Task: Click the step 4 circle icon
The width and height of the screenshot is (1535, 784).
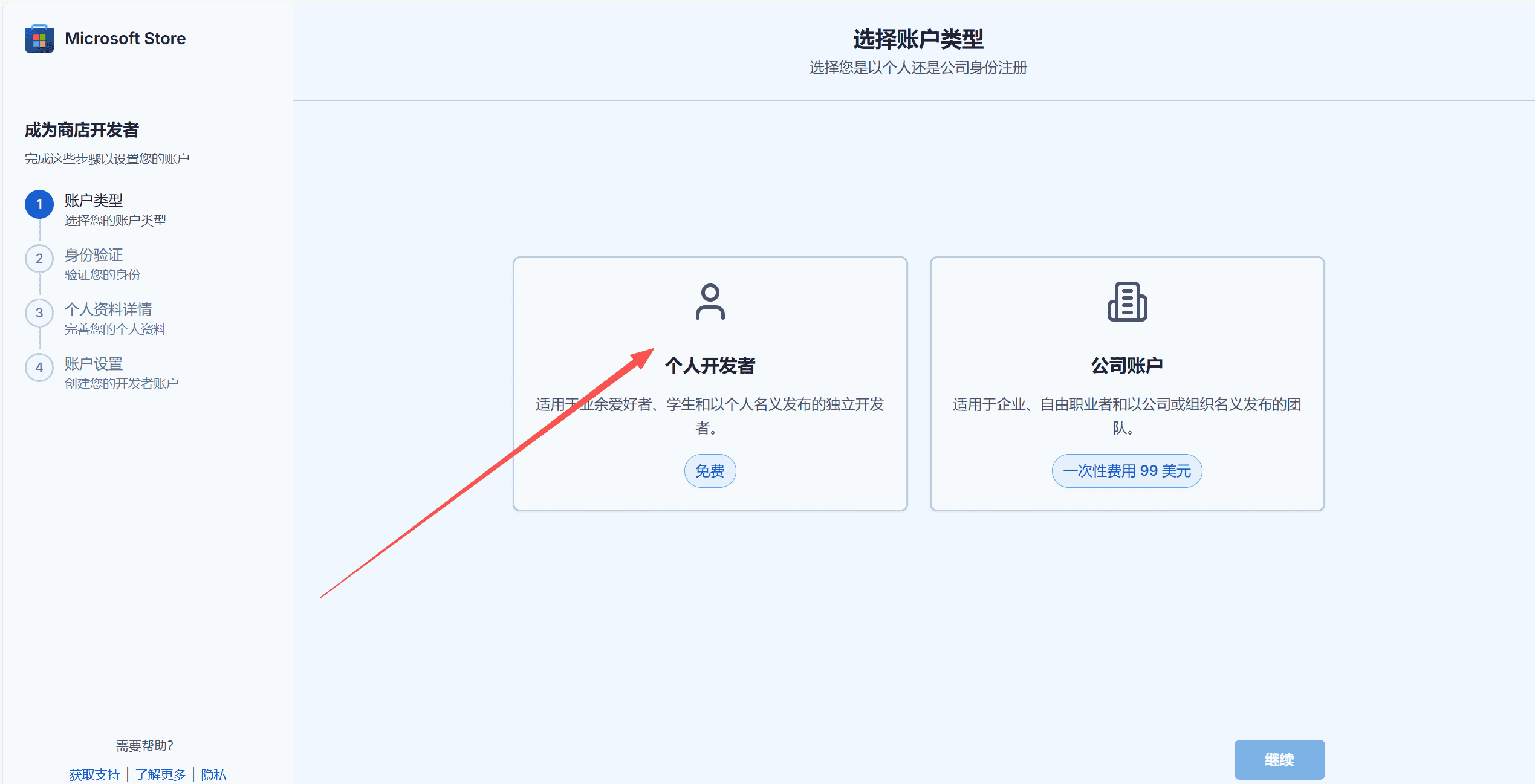Action: [39, 368]
